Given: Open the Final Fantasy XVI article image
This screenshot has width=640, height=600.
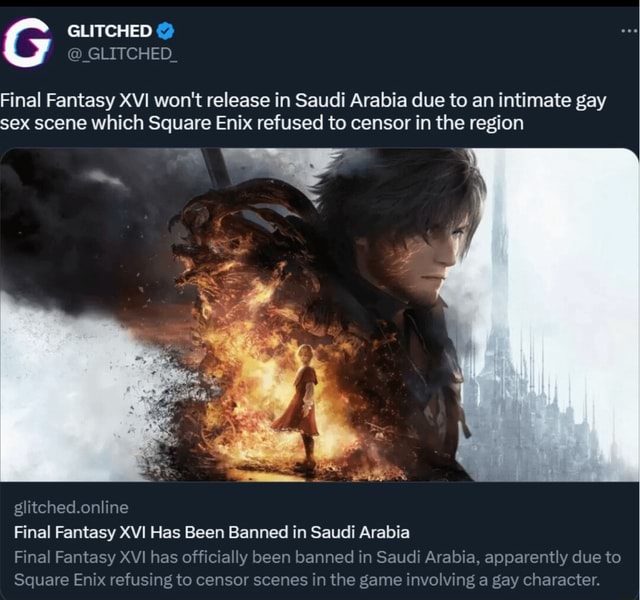Looking at the screenshot, I should pyautogui.click(x=319, y=315).
